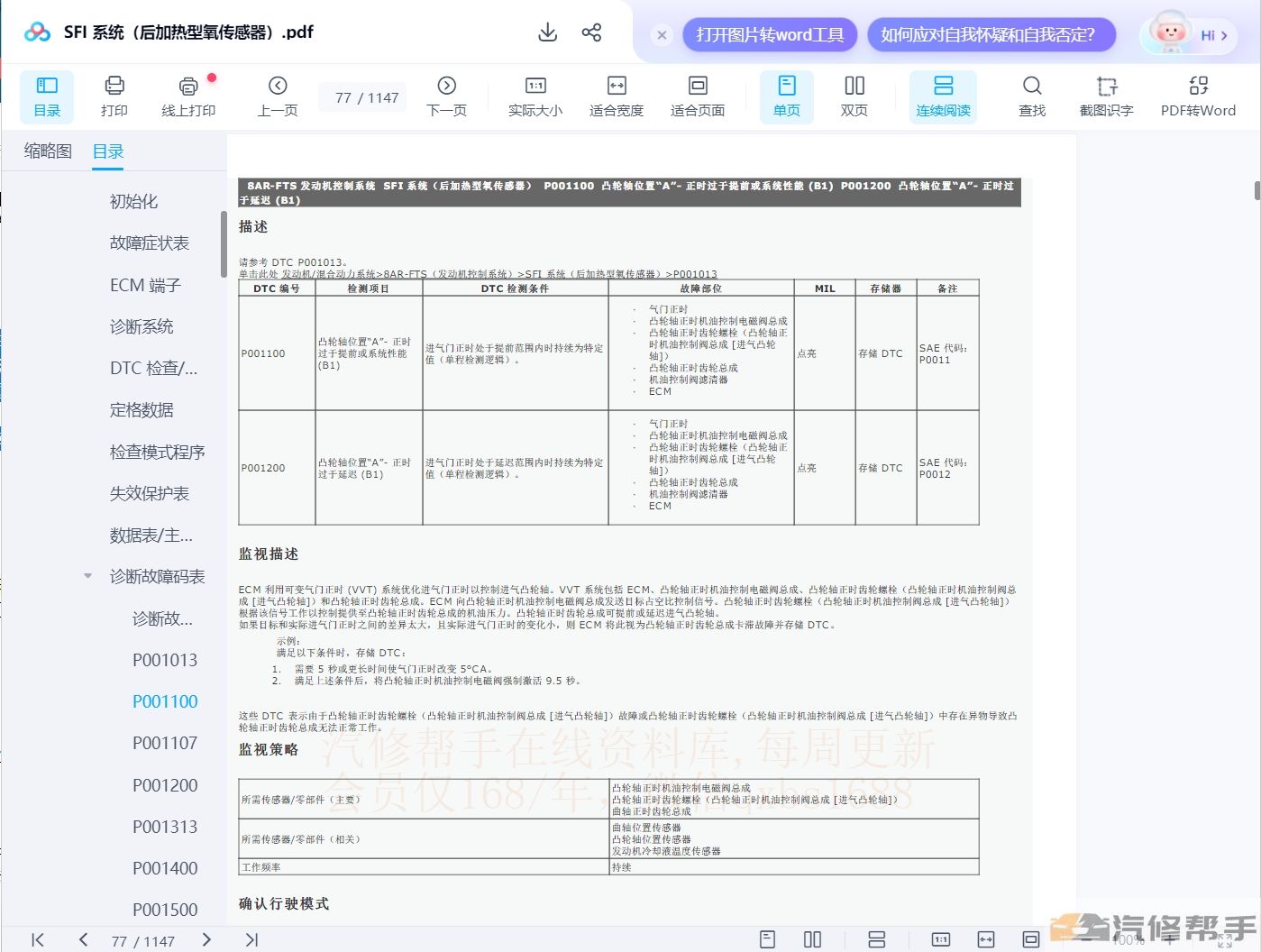Jump to P001107 in outline
1261x952 pixels.
coord(165,743)
